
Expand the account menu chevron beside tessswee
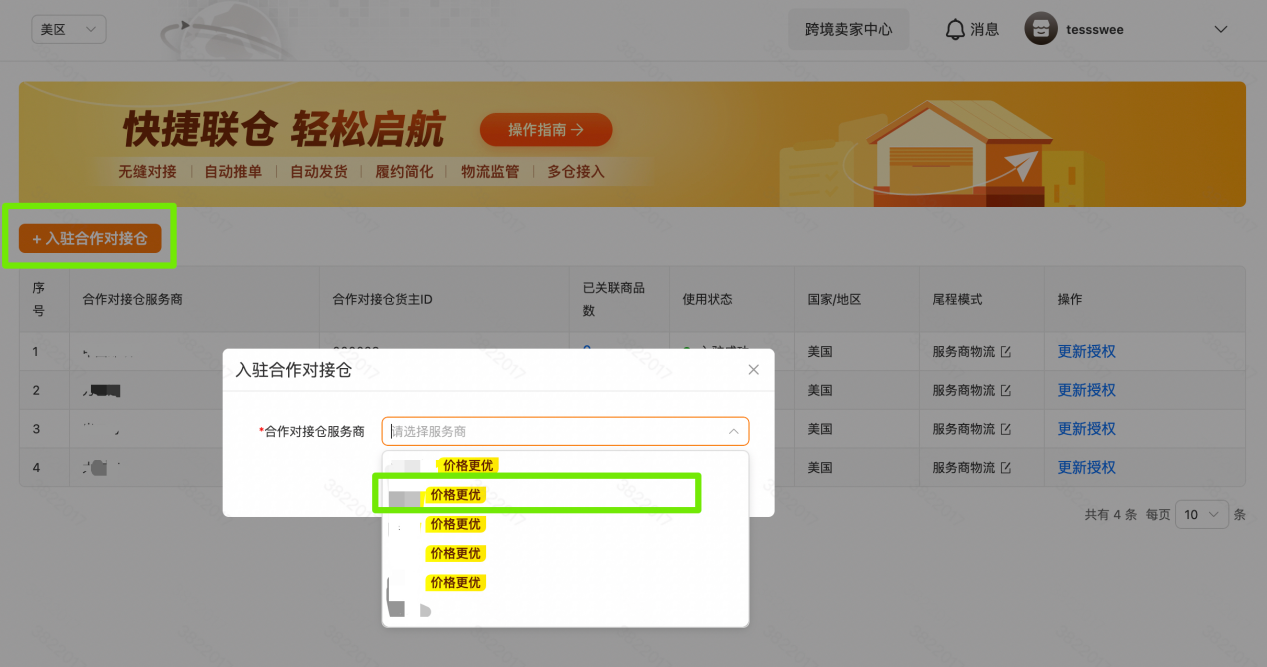(x=1220, y=29)
